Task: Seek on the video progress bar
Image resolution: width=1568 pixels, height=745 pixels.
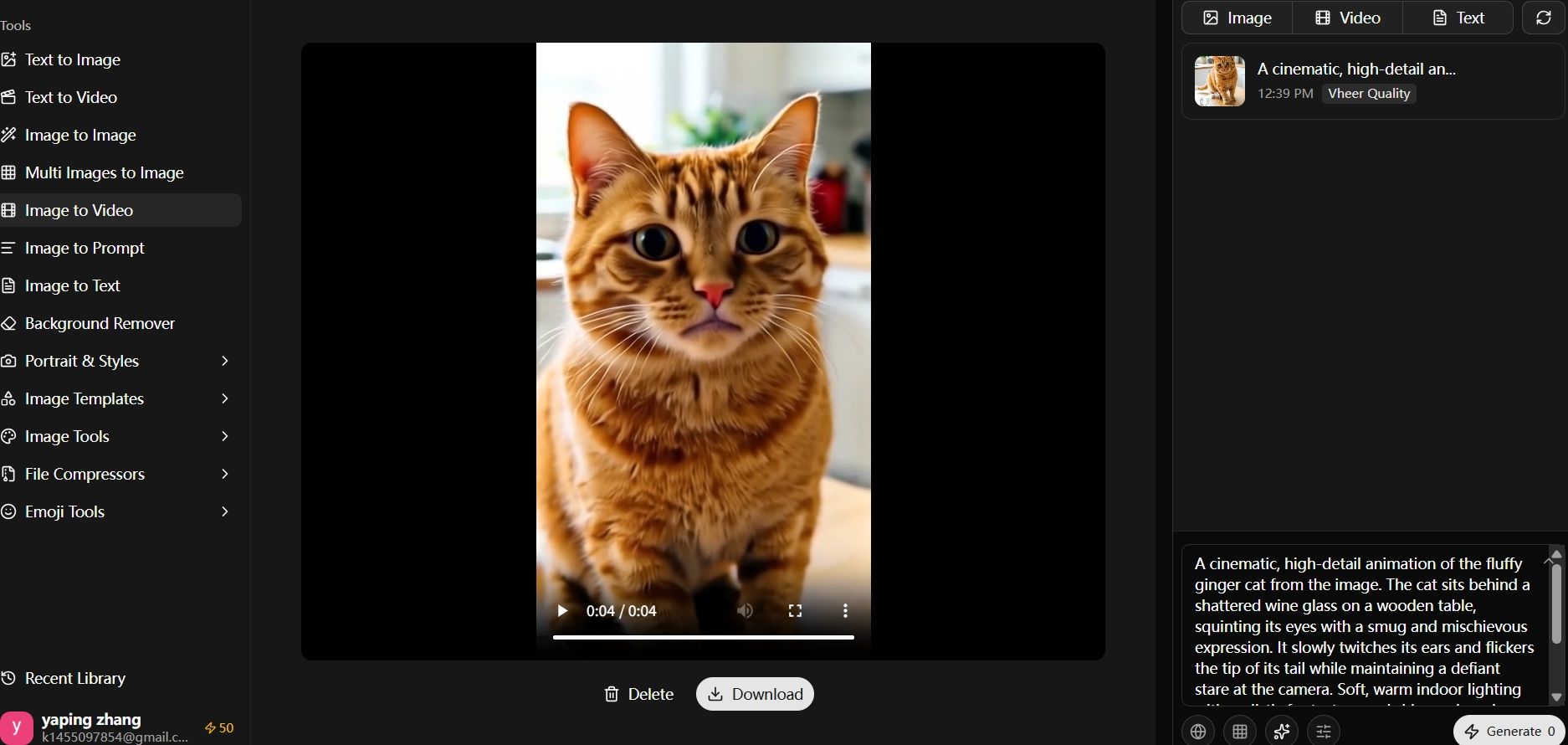Action: point(703,637)
